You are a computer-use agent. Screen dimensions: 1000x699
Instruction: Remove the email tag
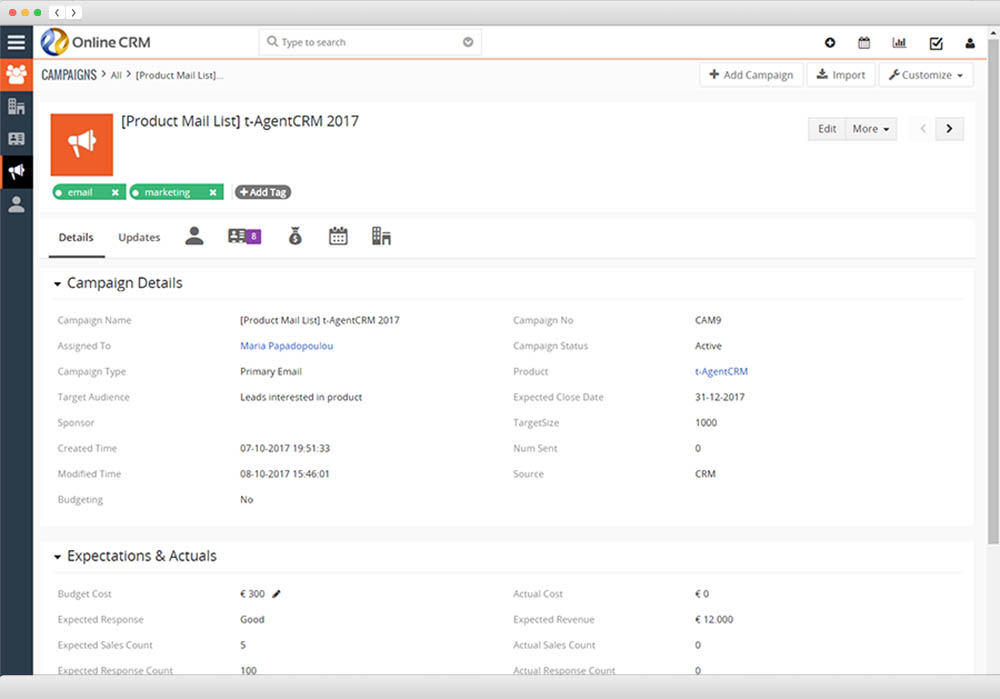coord(115,193)
